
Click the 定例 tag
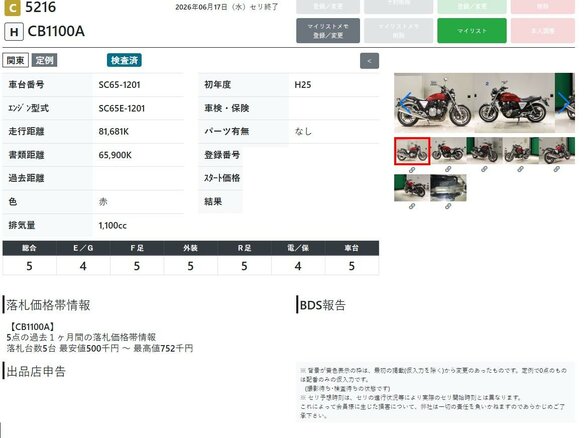click(44, 60)
